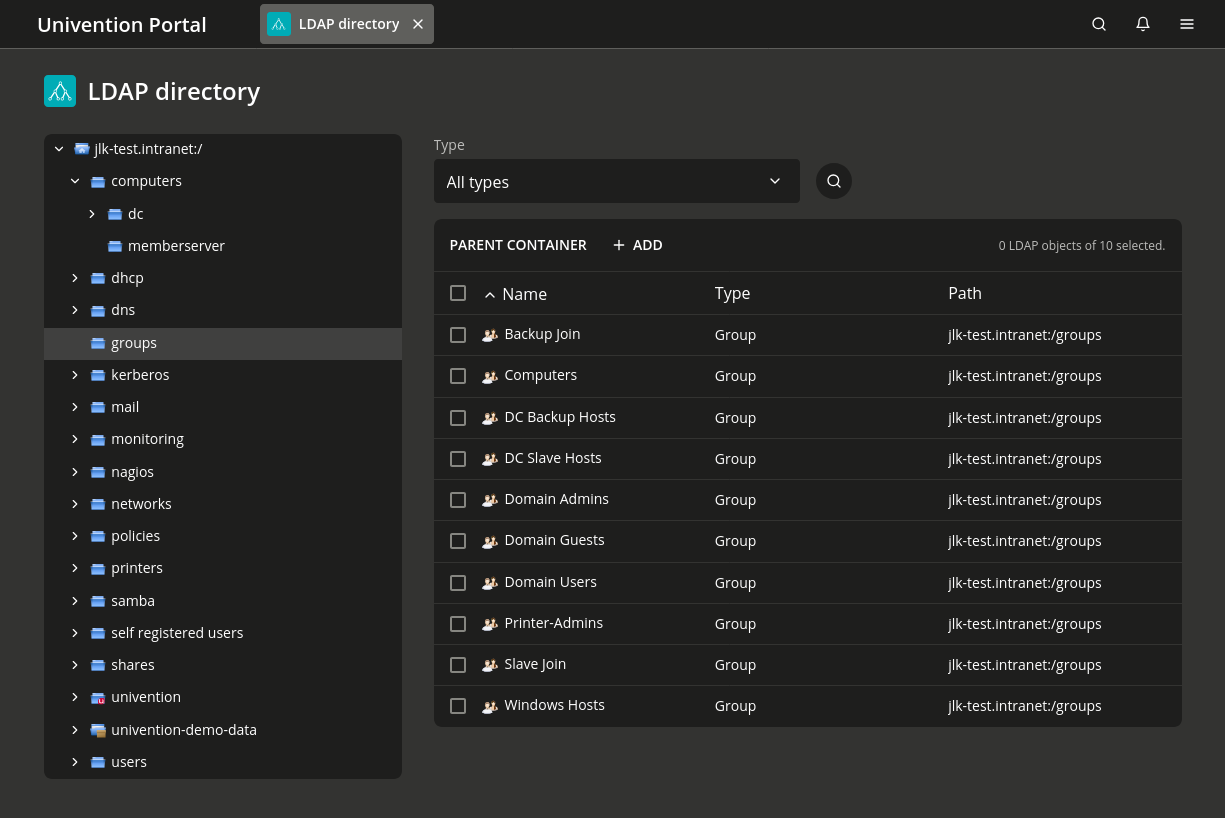Click the jlk-test.intranet domain root icon
The height and width of the screenshot is (818, 1225).
point(82,149)
